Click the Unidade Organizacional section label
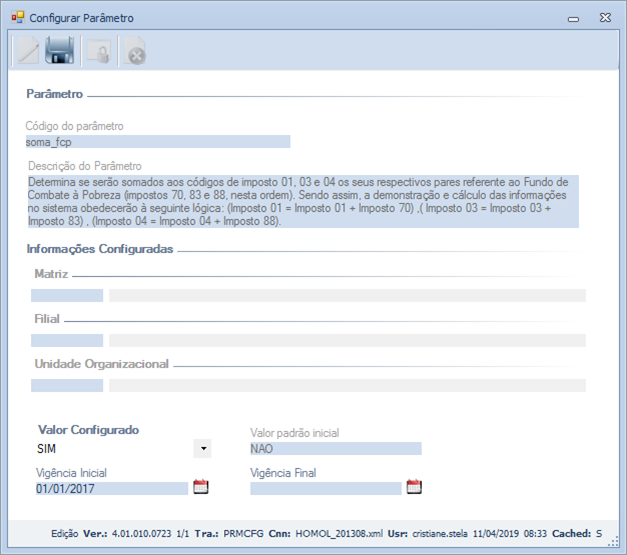This screenshot has width=627, height=555. point(102,364)
